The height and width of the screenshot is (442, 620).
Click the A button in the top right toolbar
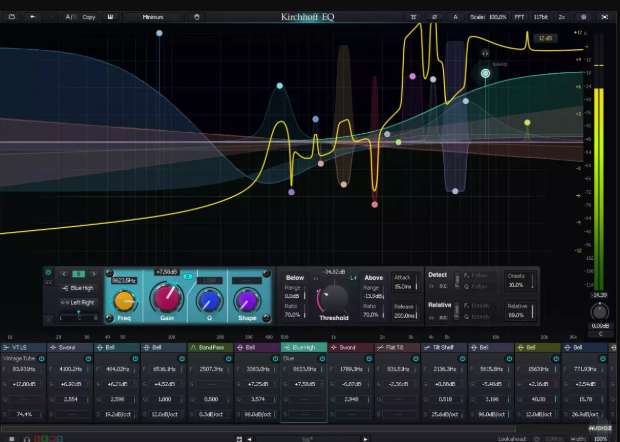click(456, 17)
